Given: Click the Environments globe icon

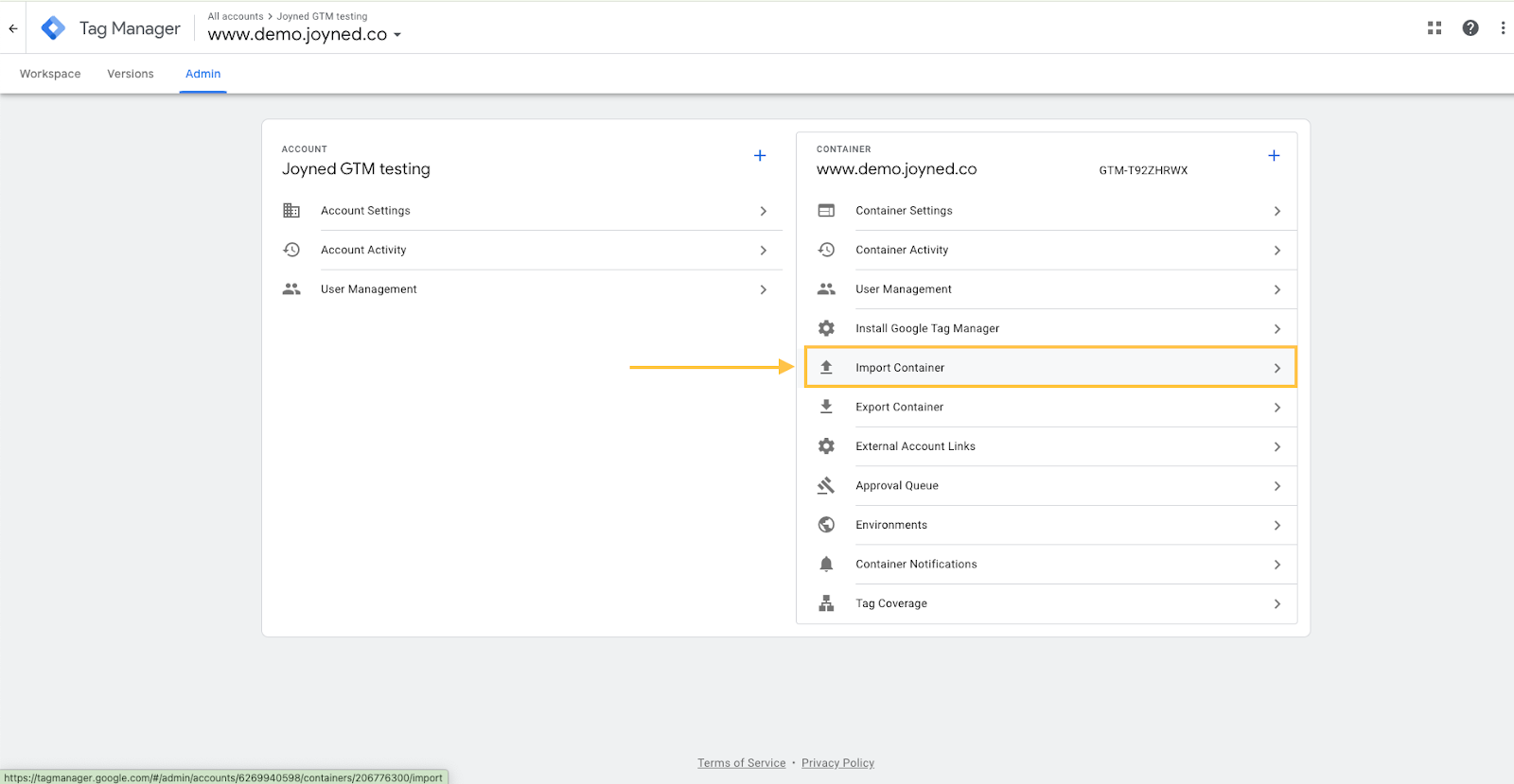Looking at the screenshot, I should tap(826, 525).
